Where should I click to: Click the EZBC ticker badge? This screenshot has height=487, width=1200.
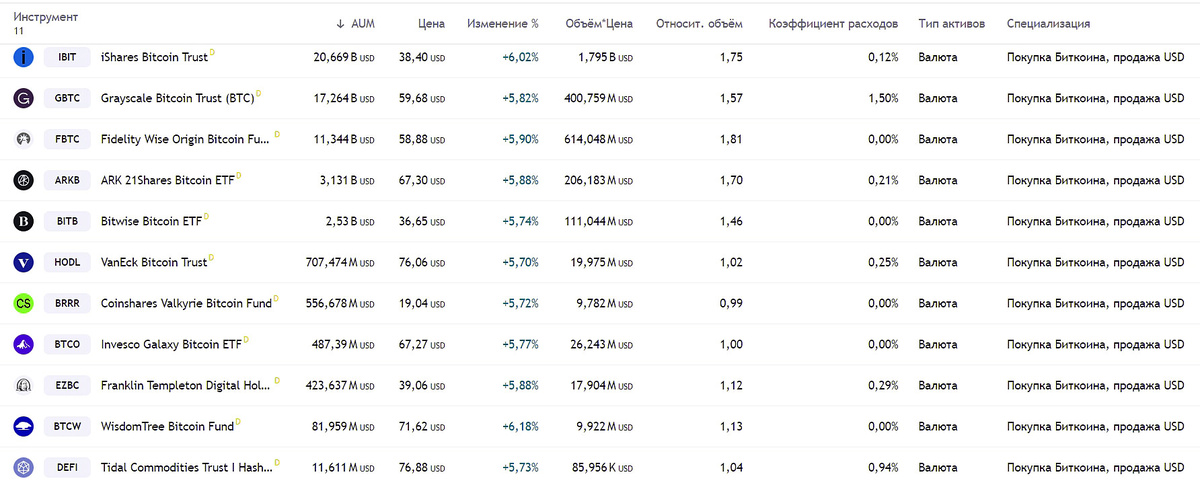coord(66,385)
